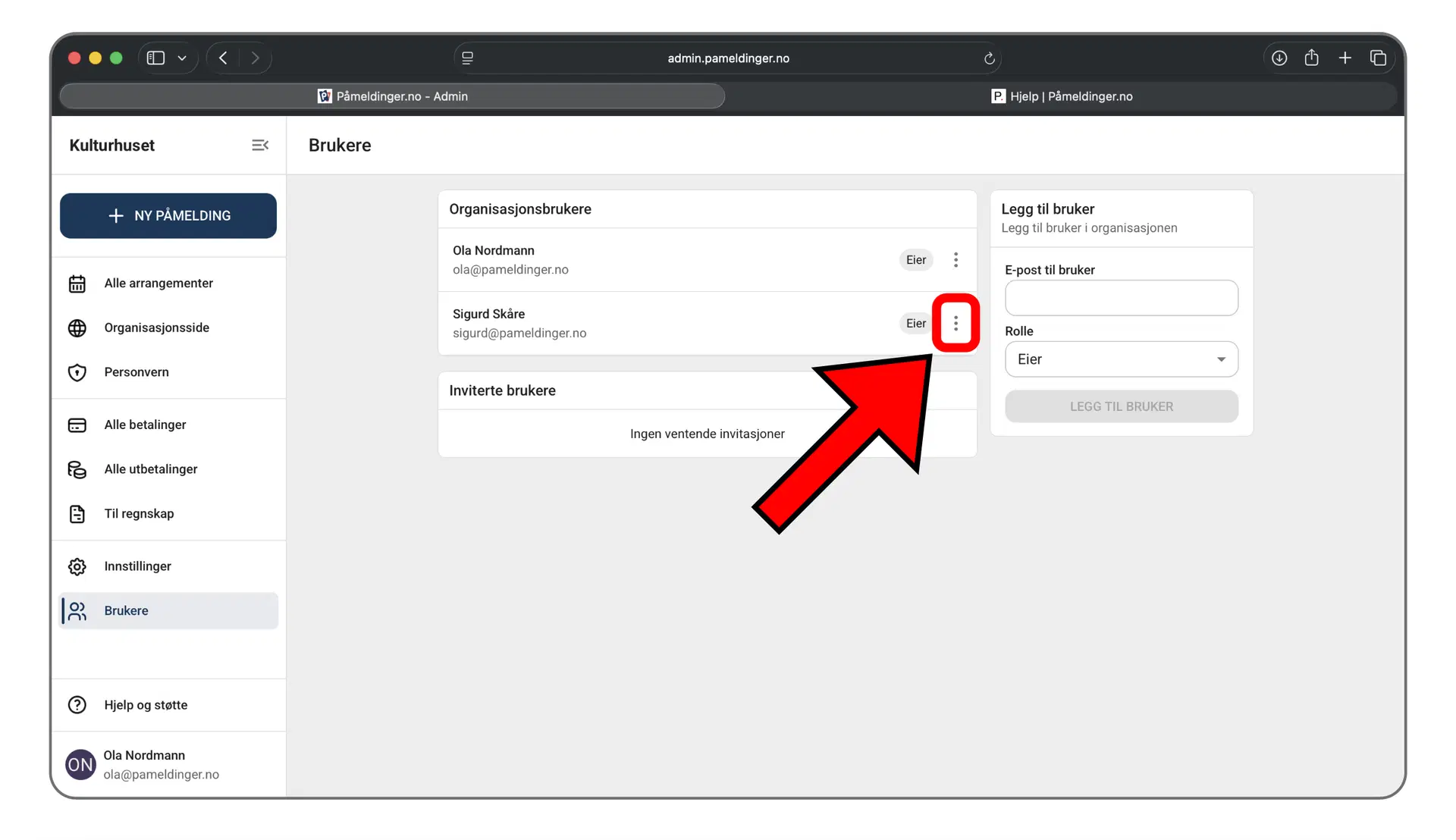This screenshot has width=1456, height=840.
Task: Reload the page in Safari
Action: [989, 58]
